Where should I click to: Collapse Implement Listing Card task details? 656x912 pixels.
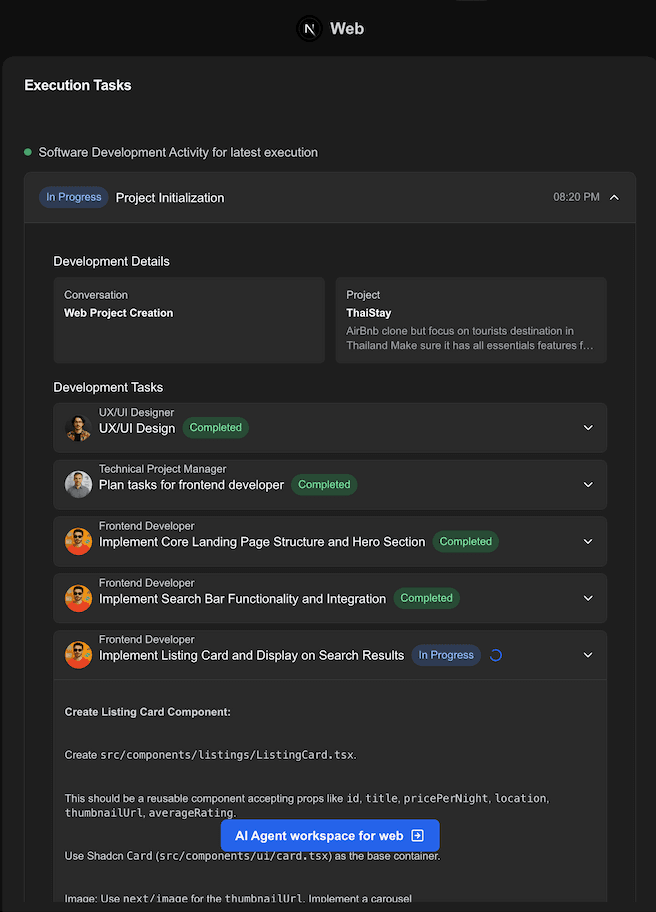pos(588,656)
